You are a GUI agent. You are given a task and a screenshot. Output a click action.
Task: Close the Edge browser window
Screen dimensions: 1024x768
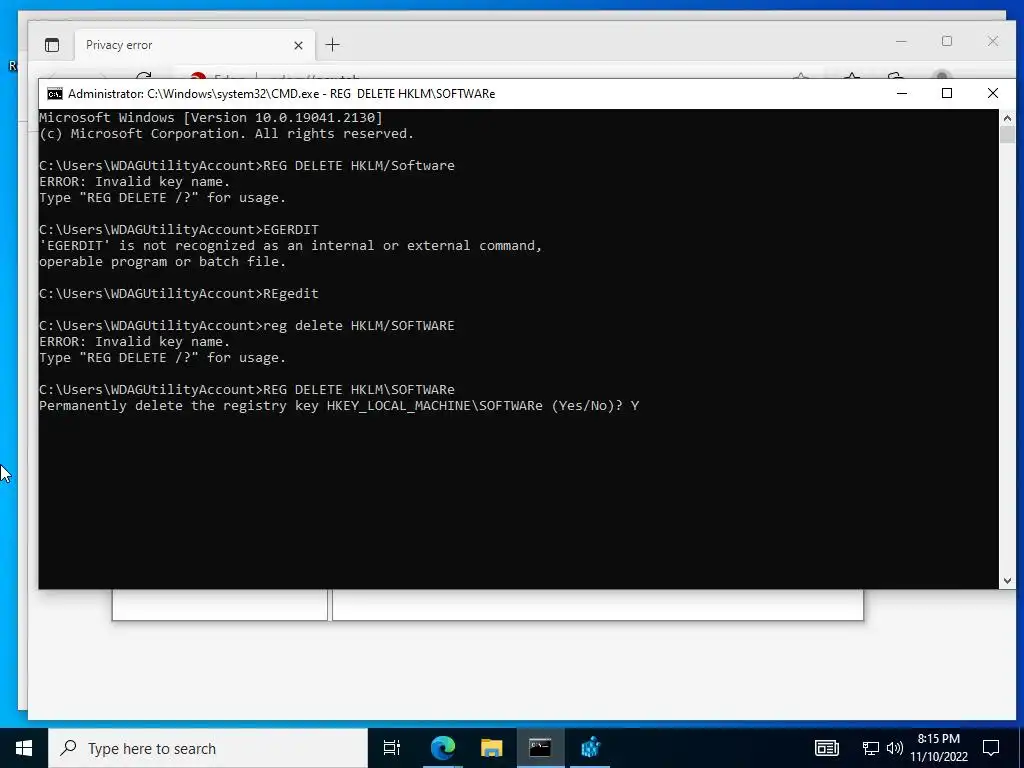(x=993, y=41)
